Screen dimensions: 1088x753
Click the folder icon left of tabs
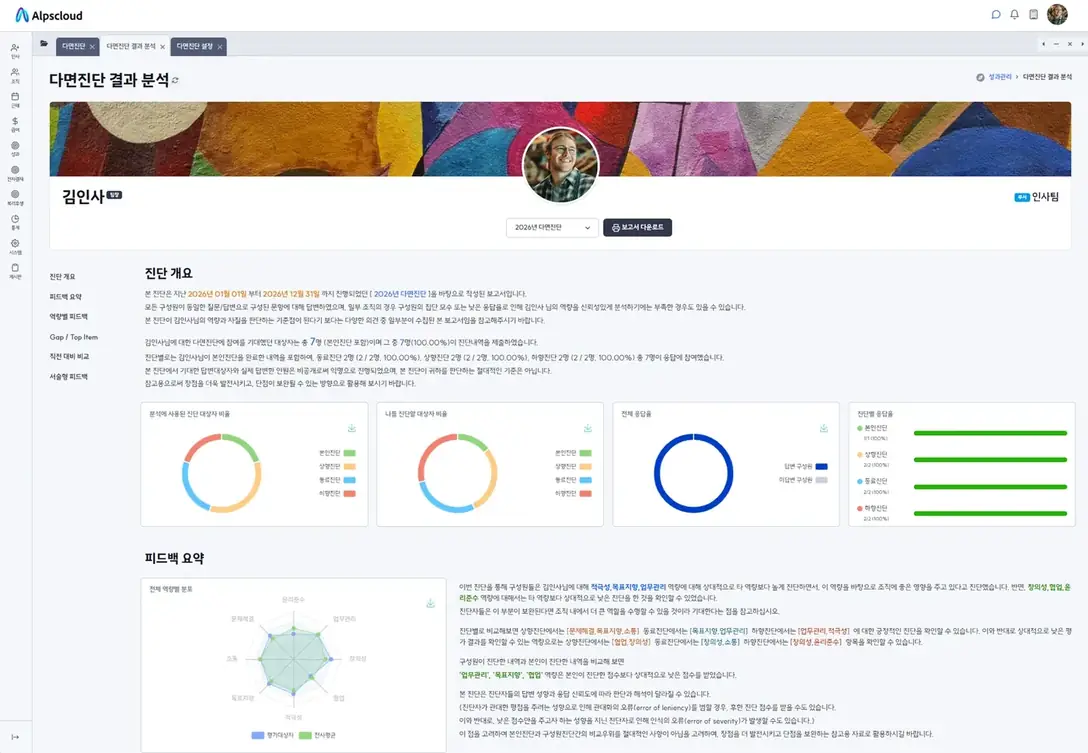click(x=44, y=44)
